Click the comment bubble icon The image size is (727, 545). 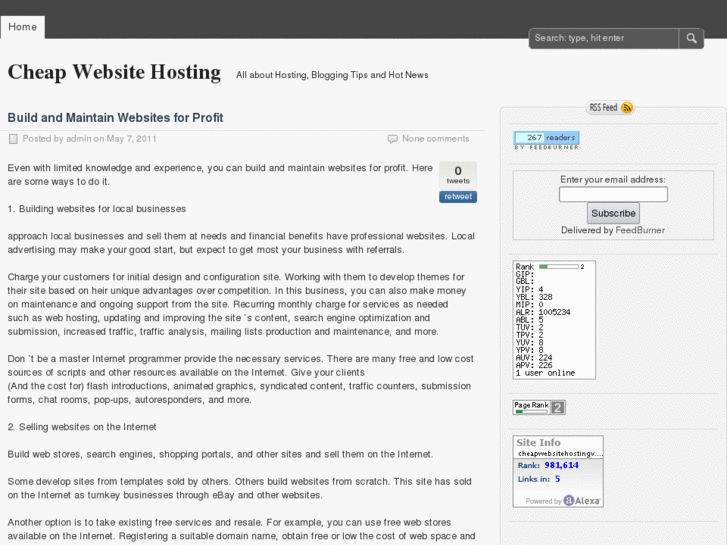tap(392, 139)
